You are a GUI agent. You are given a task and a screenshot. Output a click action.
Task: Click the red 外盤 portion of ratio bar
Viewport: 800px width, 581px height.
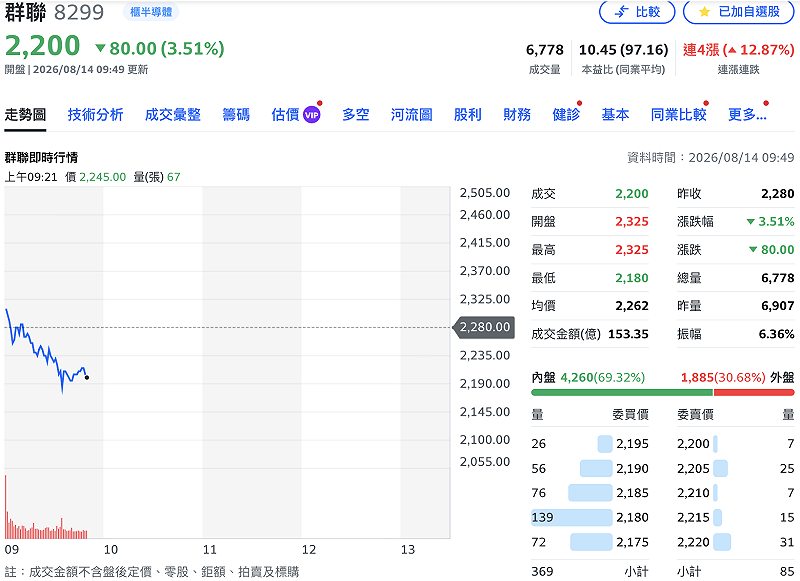click(x=754, y=392)
